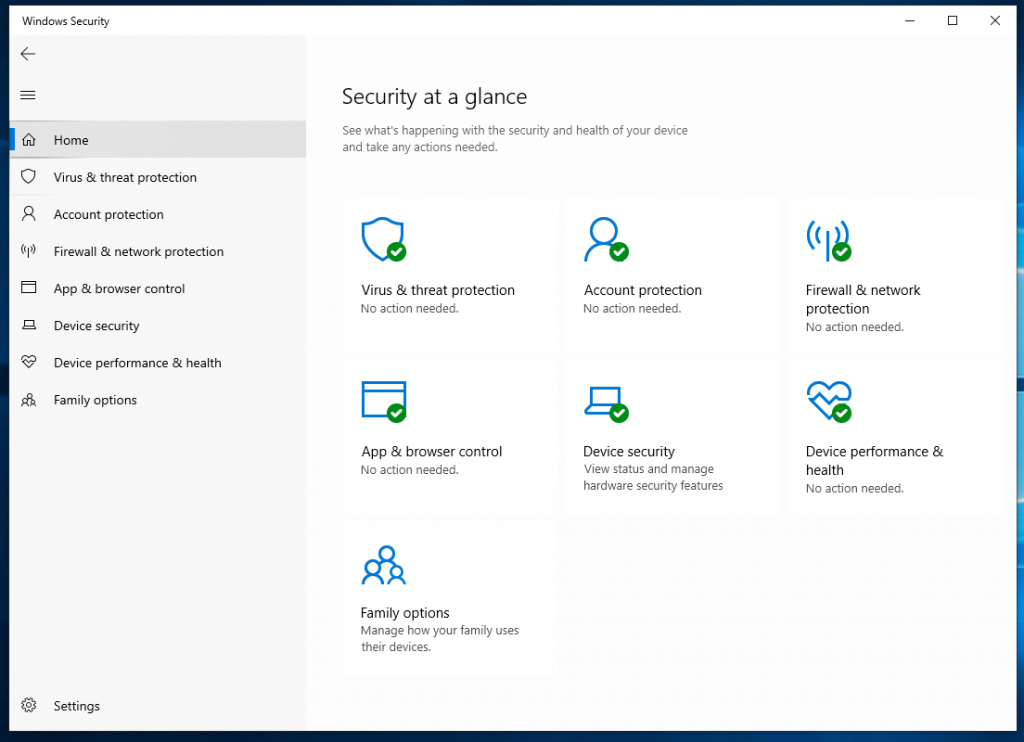Click the Device security tile title

(629, 451)
